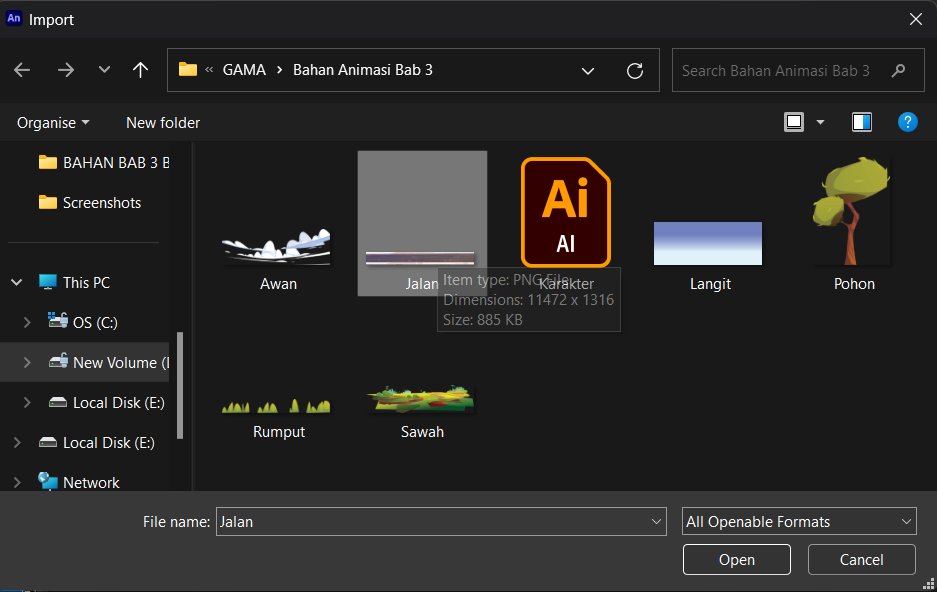
Task: Go back with the left arrow
Action: [22, 70]
